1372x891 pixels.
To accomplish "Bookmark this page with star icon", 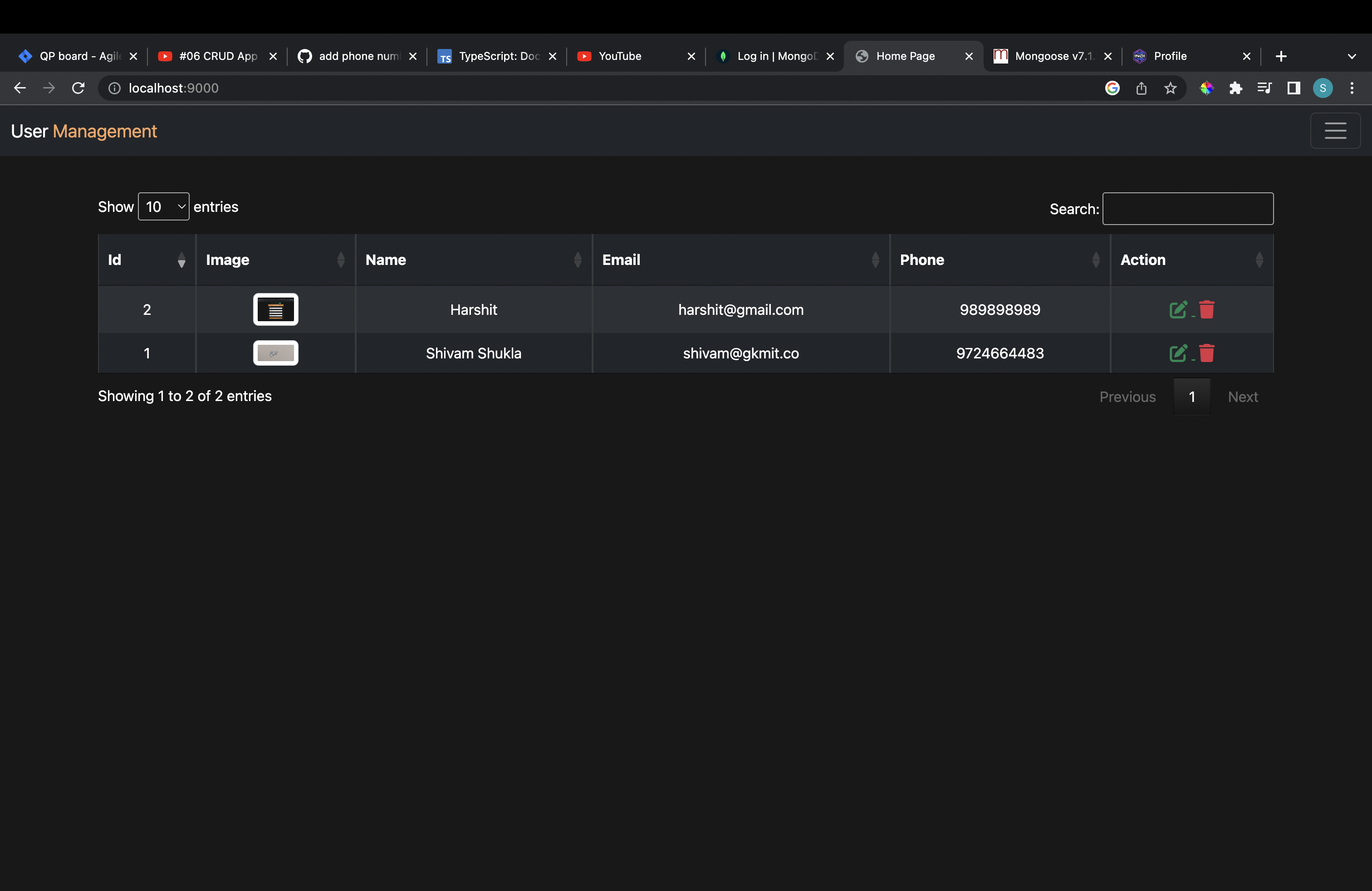I will [1170, 88].
